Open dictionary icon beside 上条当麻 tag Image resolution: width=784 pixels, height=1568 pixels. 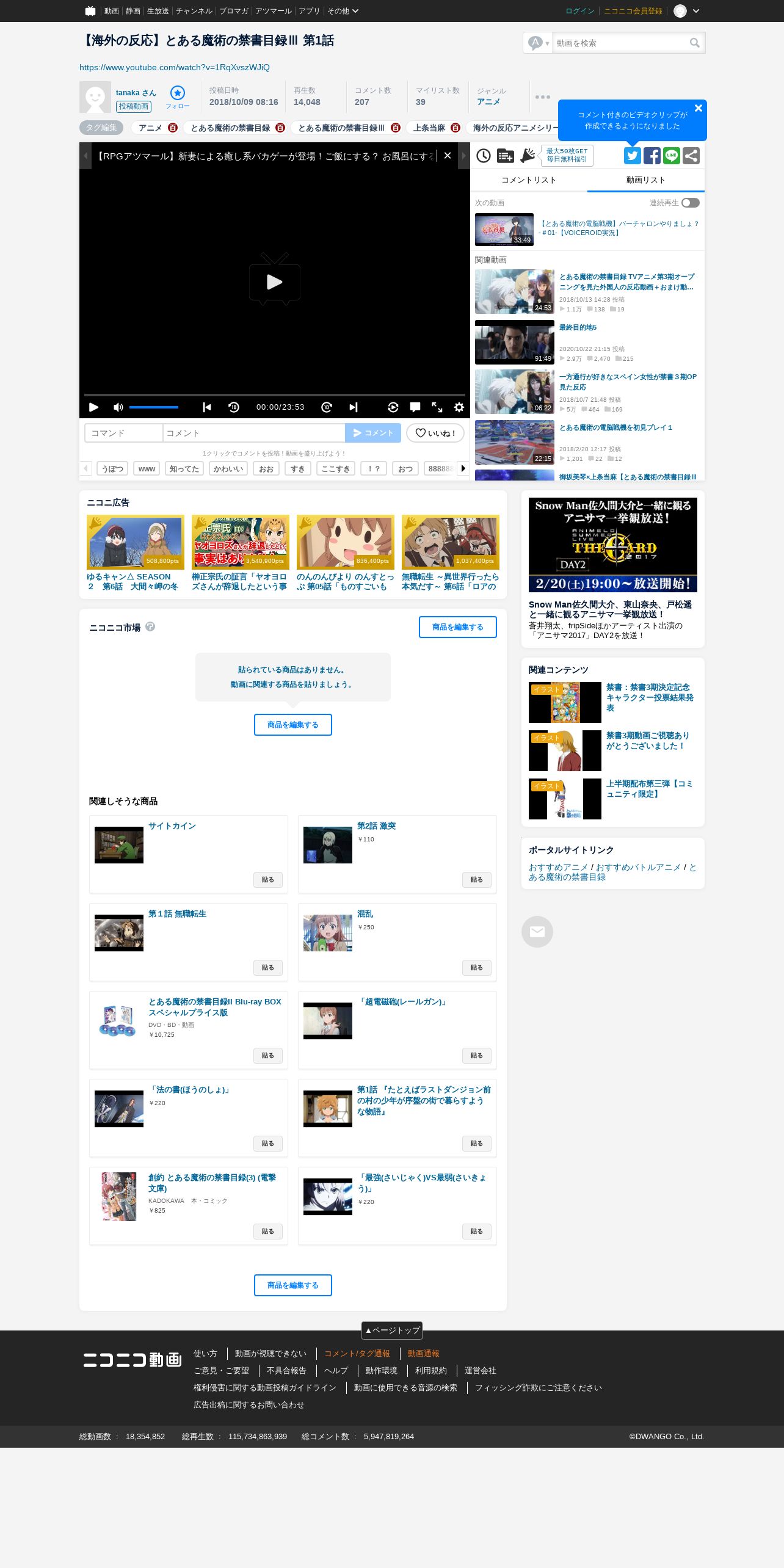456,128
